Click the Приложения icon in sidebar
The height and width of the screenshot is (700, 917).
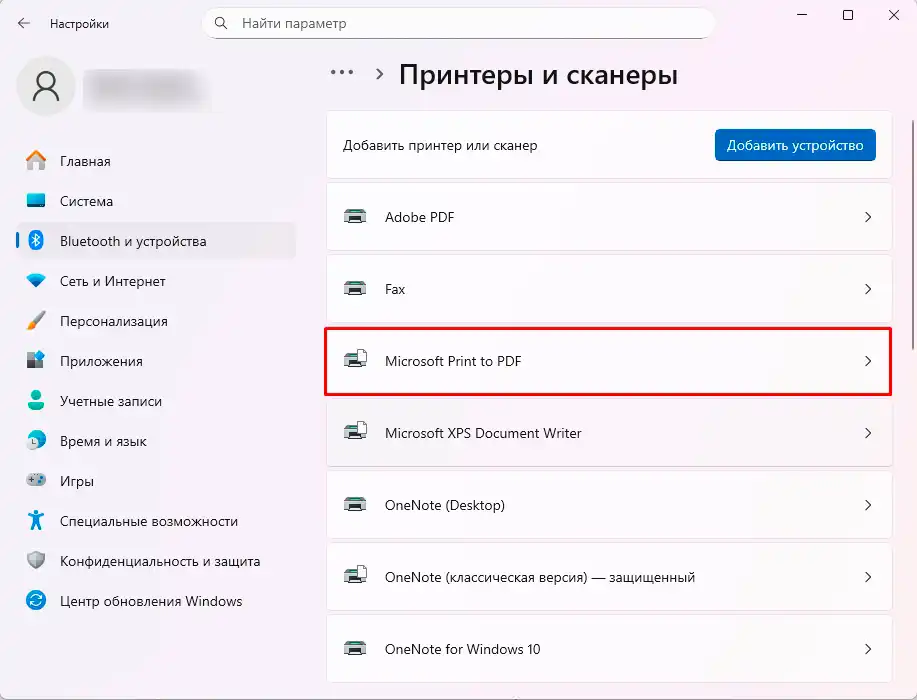point(37,361)
